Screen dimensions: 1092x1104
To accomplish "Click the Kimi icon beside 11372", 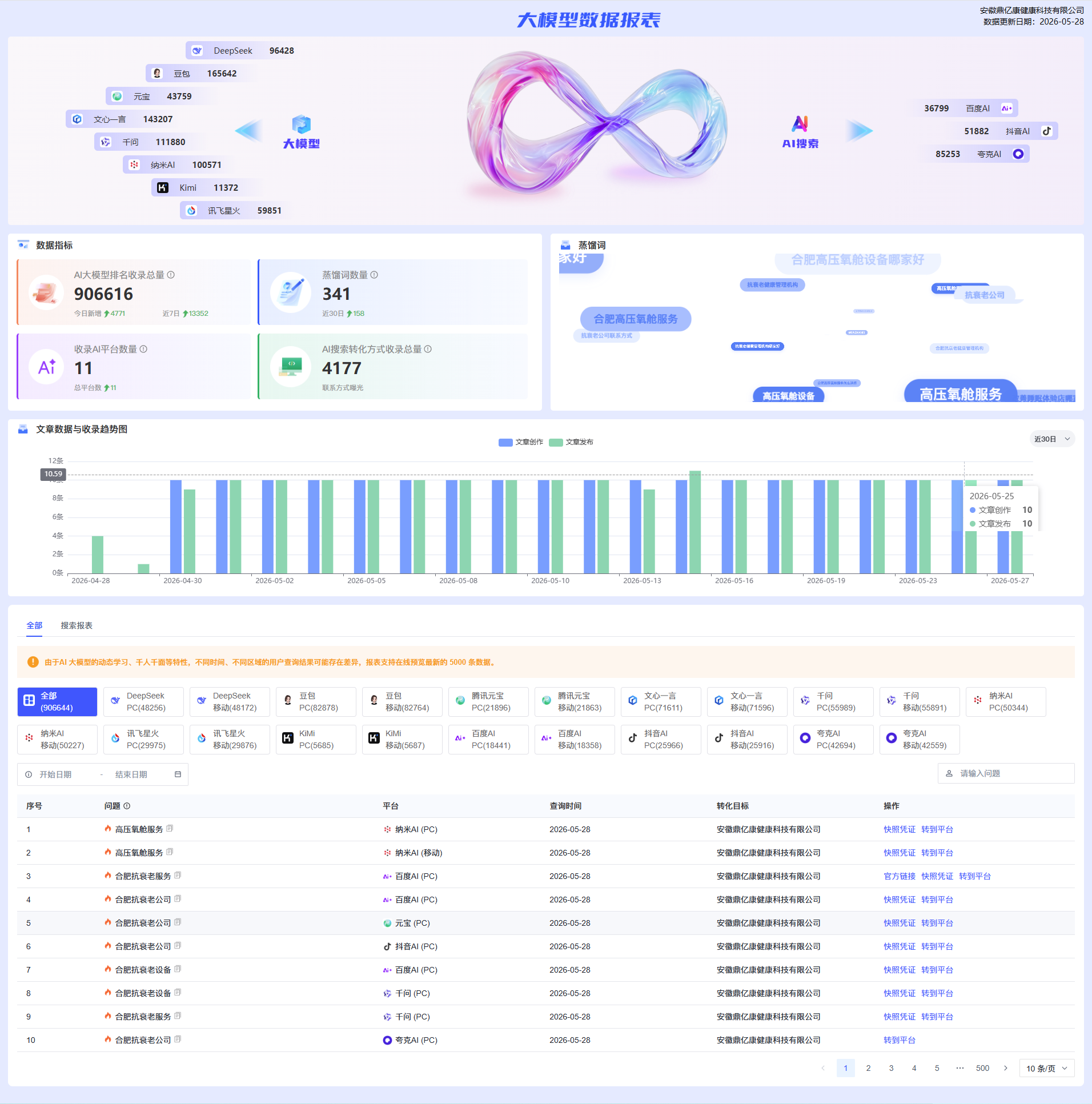I will 163,188.
